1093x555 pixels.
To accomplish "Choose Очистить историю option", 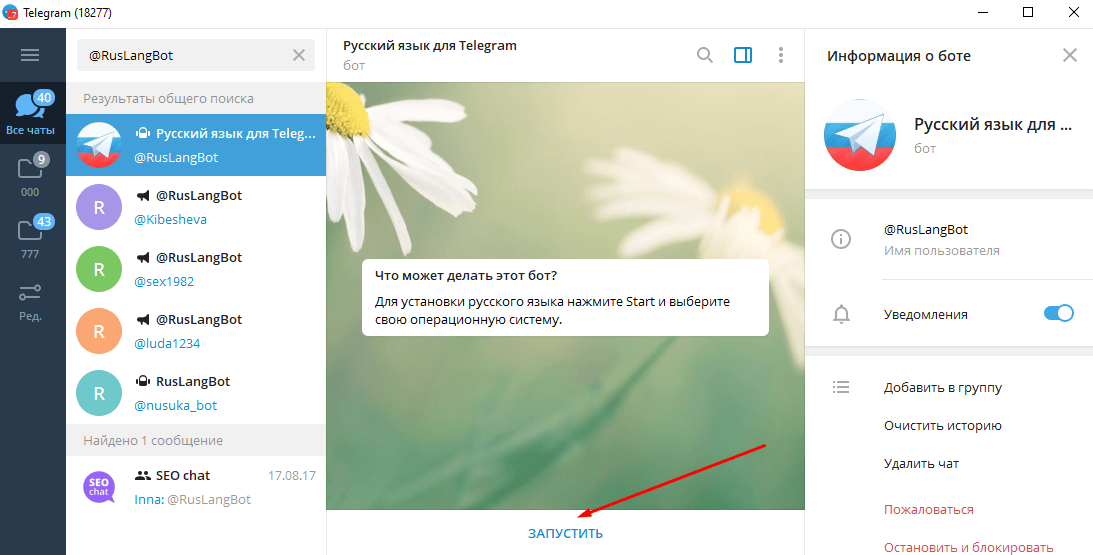I will click(942, 426).
